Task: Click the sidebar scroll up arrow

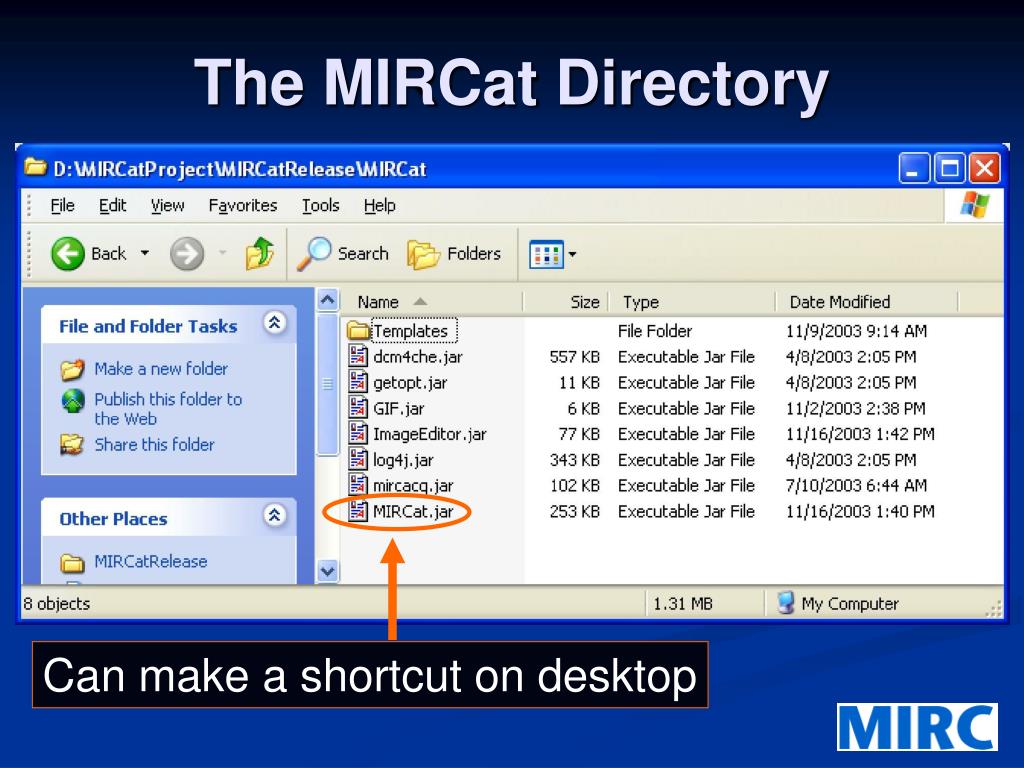Action: point(328,300)
